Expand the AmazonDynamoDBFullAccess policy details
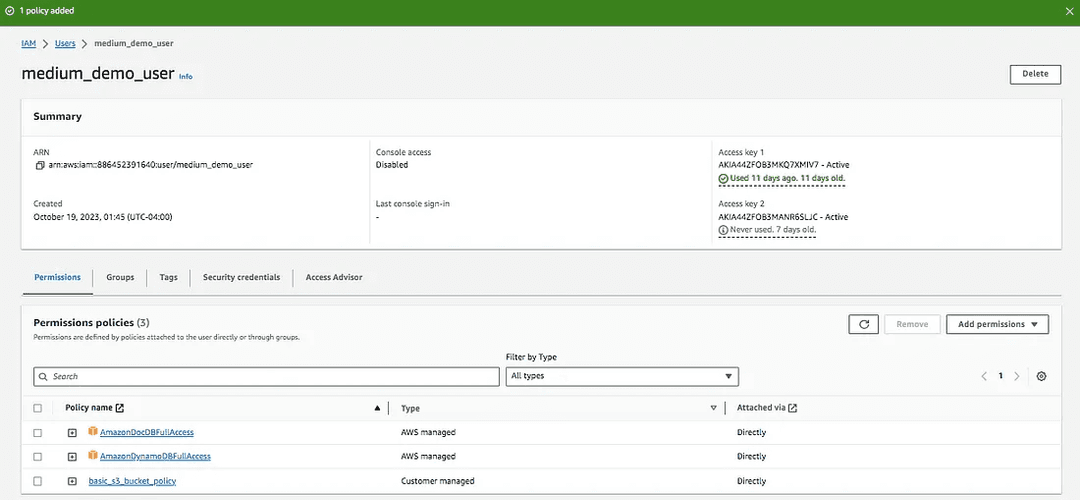Image resolution: width=1080 pixels, height=500 pixels. [72, 457]
